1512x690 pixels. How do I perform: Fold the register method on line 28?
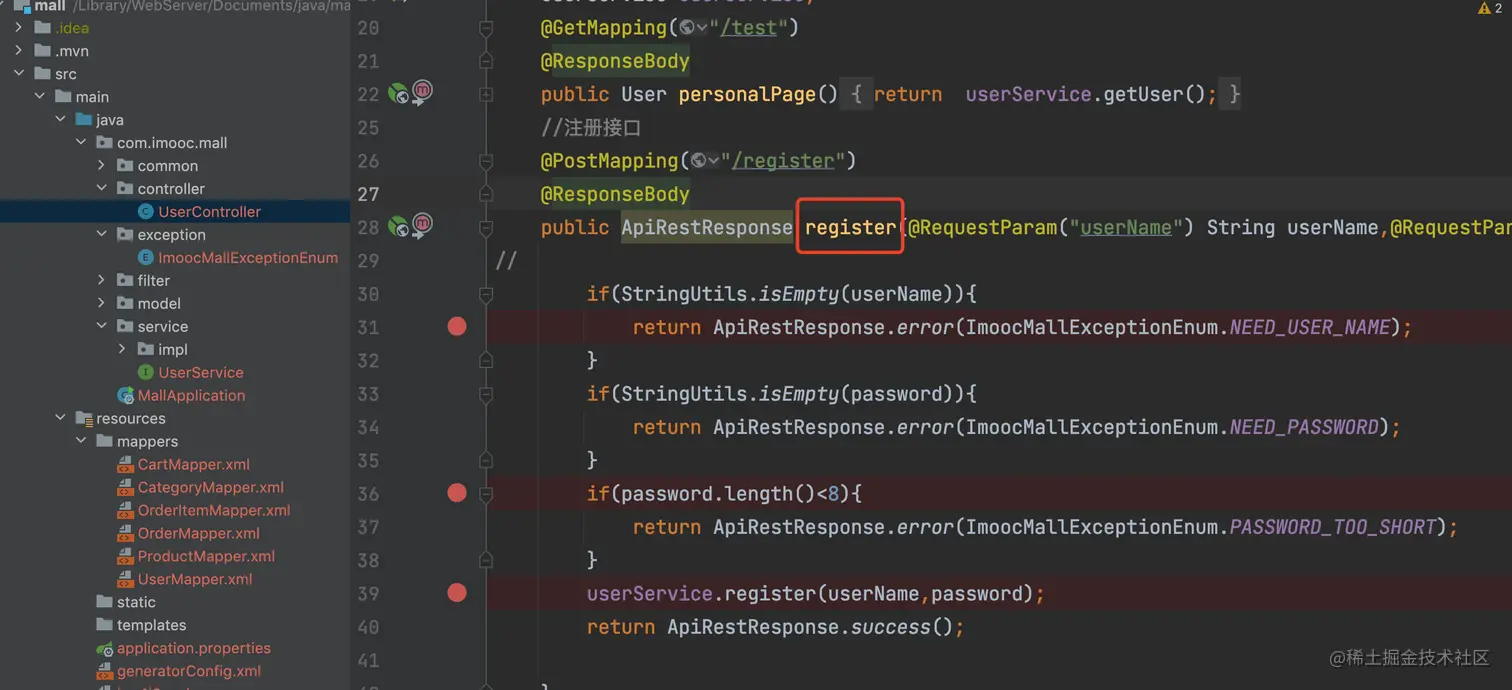click(486, 227)
